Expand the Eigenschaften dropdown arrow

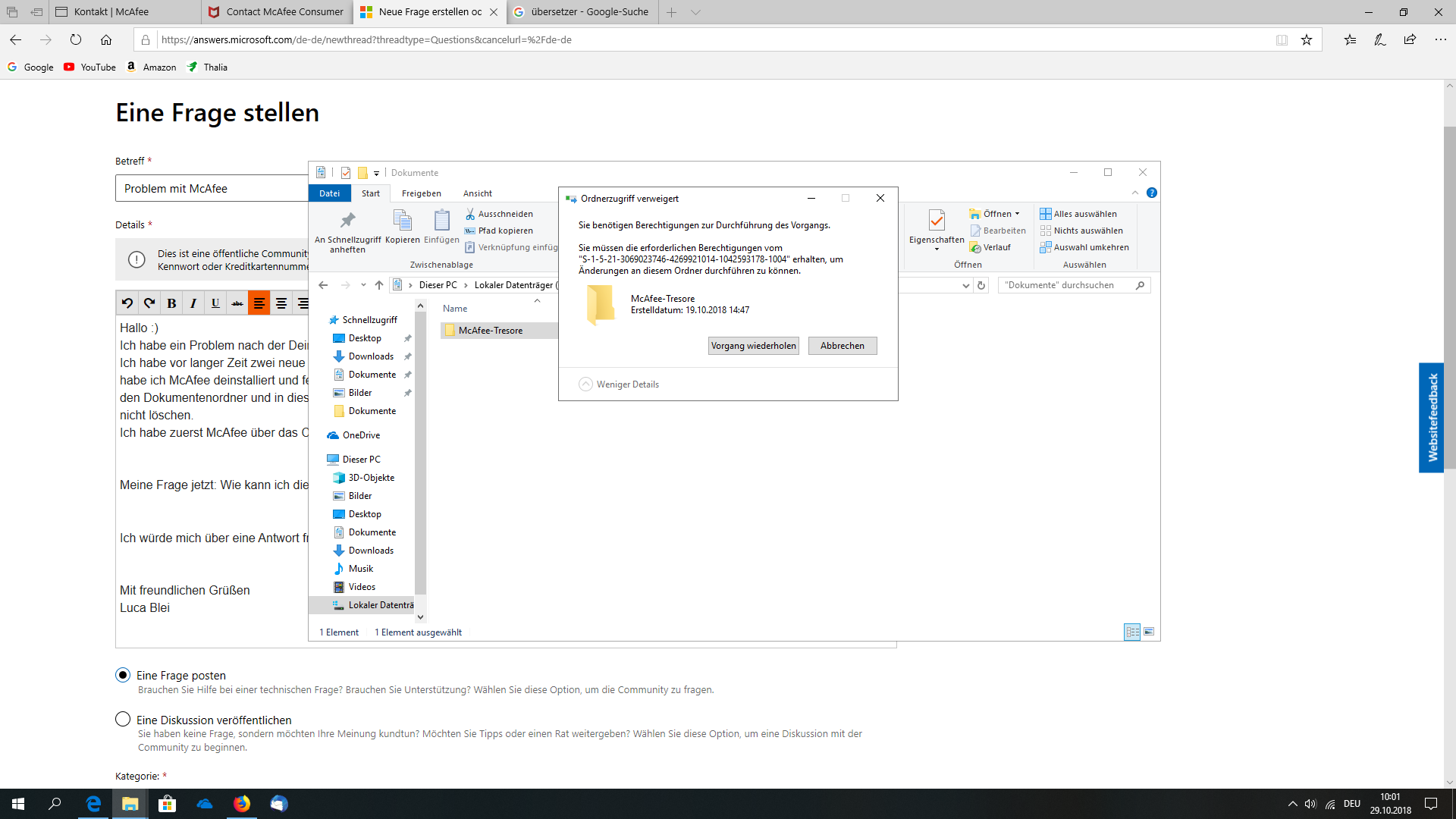[x=937, y=249]
